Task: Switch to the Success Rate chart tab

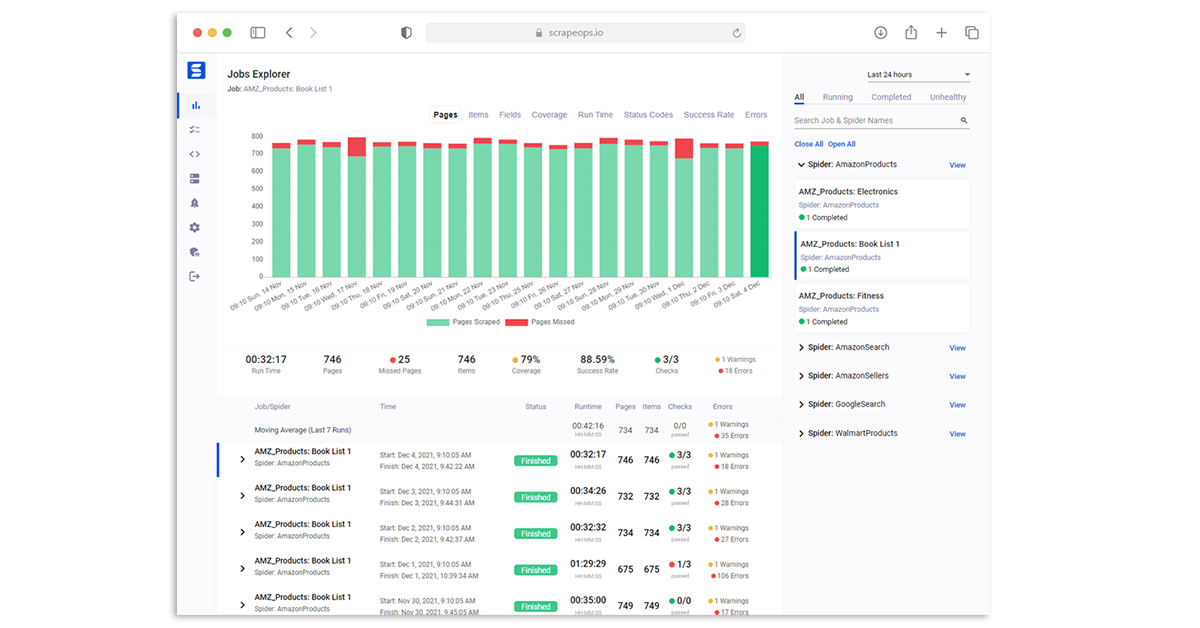Action: (709, 115)
